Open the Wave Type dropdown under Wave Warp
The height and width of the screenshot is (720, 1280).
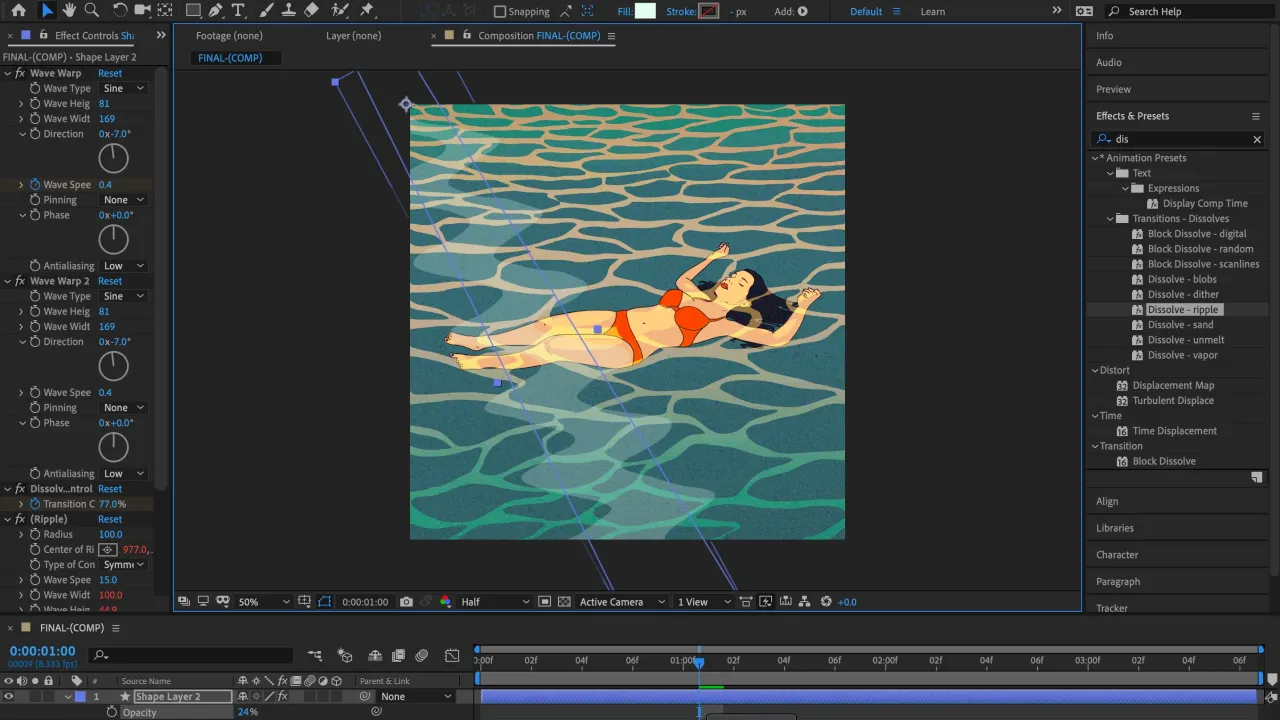coord(124,89)
